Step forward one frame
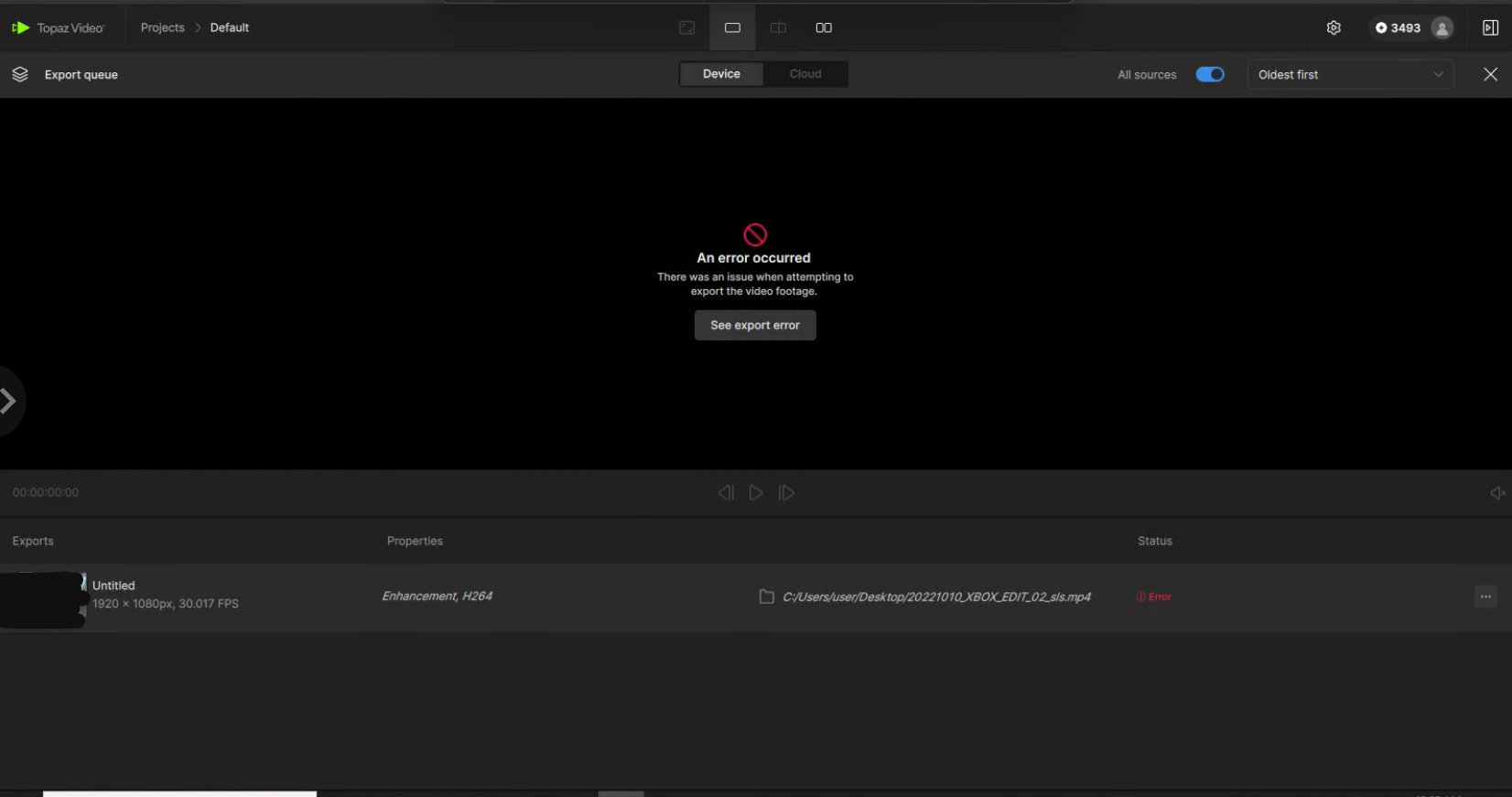This screenshot has height=797, width=1512. pos(786,493)
